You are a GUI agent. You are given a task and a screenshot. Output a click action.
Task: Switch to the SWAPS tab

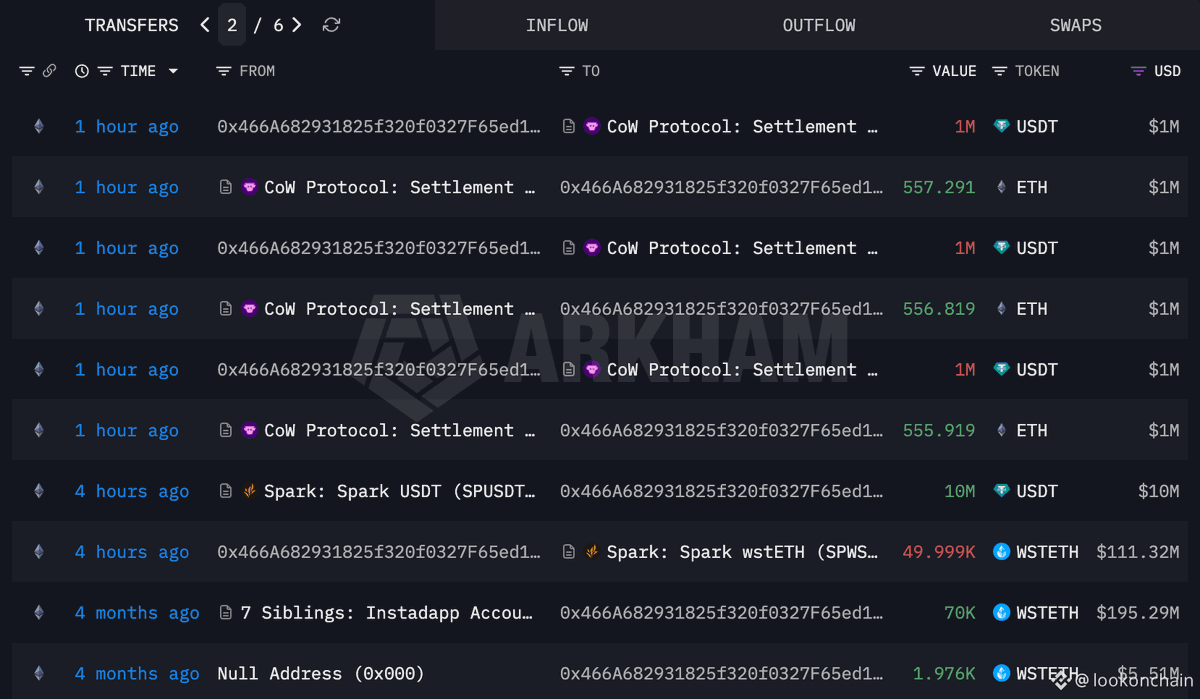pos(1076,25)
